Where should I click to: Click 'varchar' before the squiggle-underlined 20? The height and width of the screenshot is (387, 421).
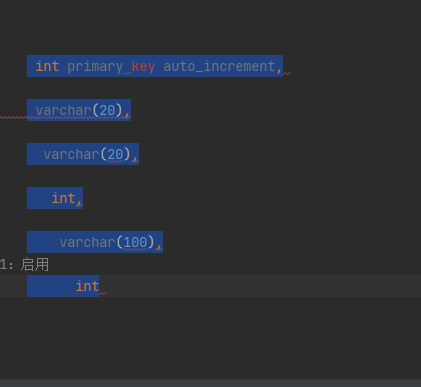pos(71,154)
